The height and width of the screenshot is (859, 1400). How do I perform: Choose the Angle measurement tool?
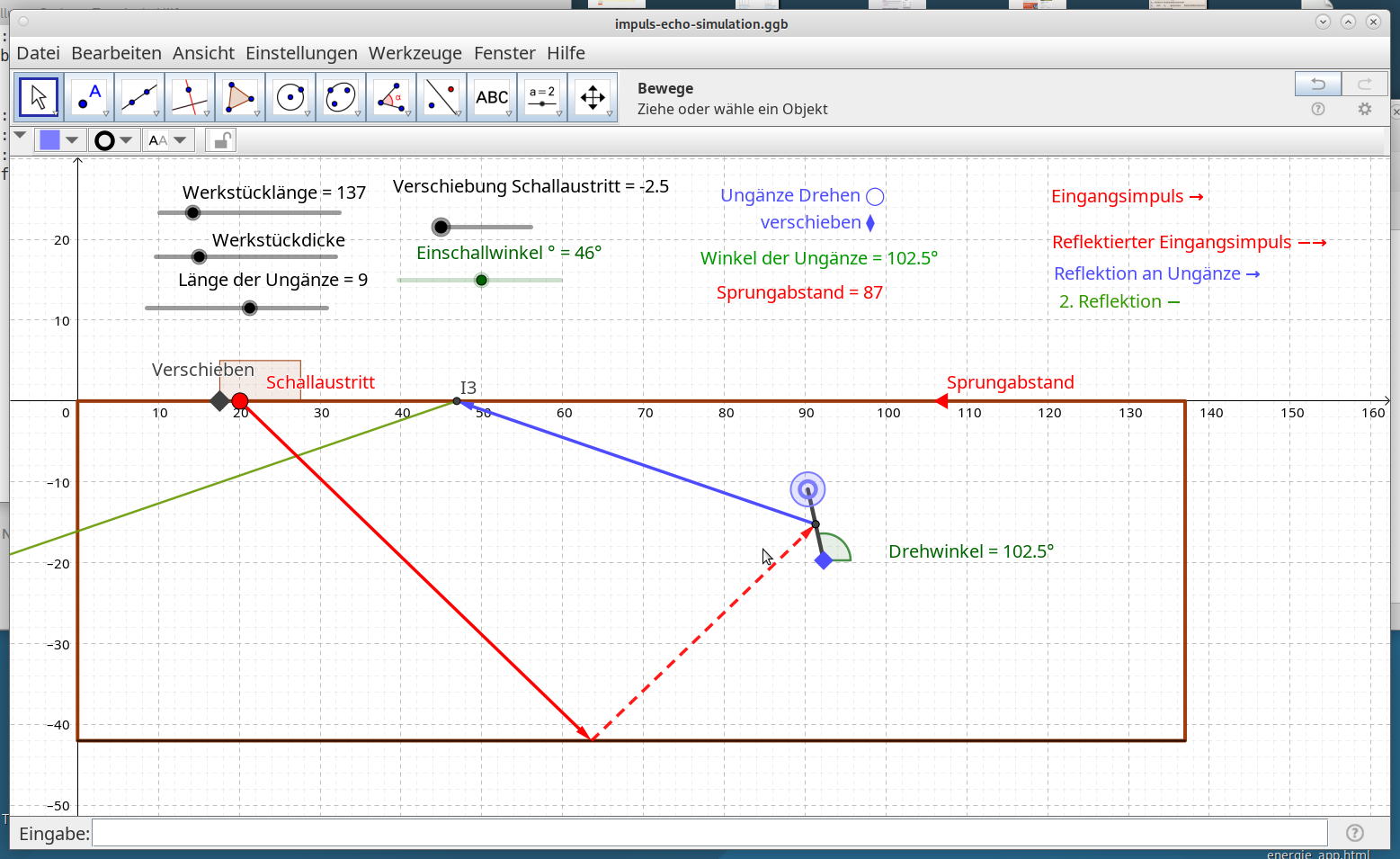click(x=391, y=97)
